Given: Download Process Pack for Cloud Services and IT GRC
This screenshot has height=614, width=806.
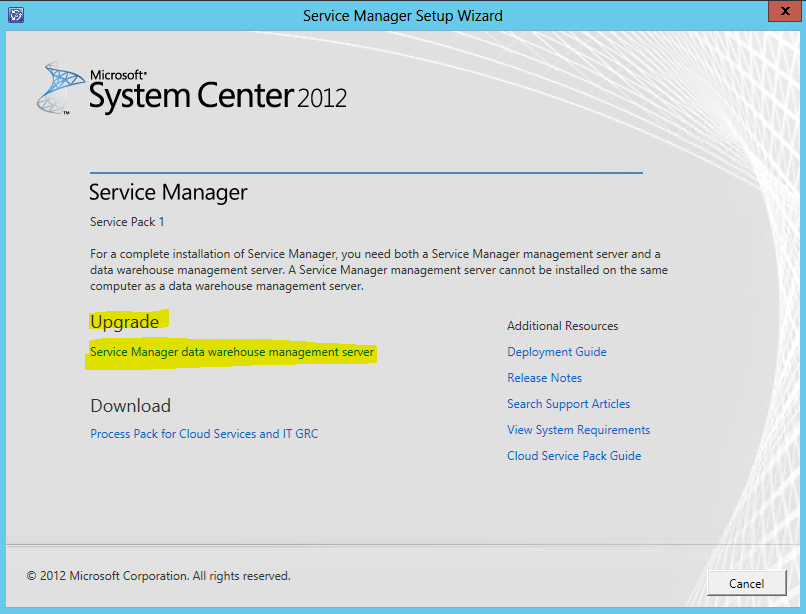Looking at the screenshot, I should coord(204,434).
